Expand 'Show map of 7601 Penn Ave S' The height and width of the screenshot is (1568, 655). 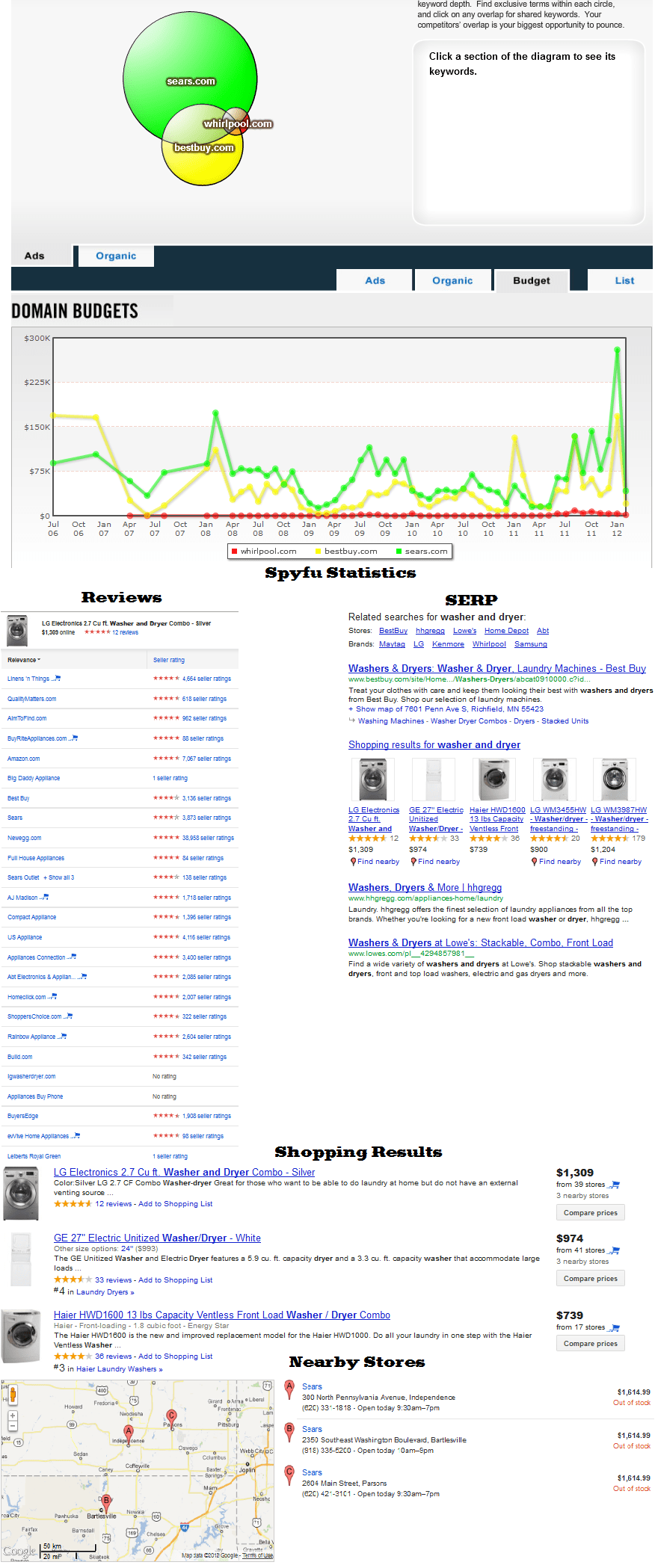[446, 709]
